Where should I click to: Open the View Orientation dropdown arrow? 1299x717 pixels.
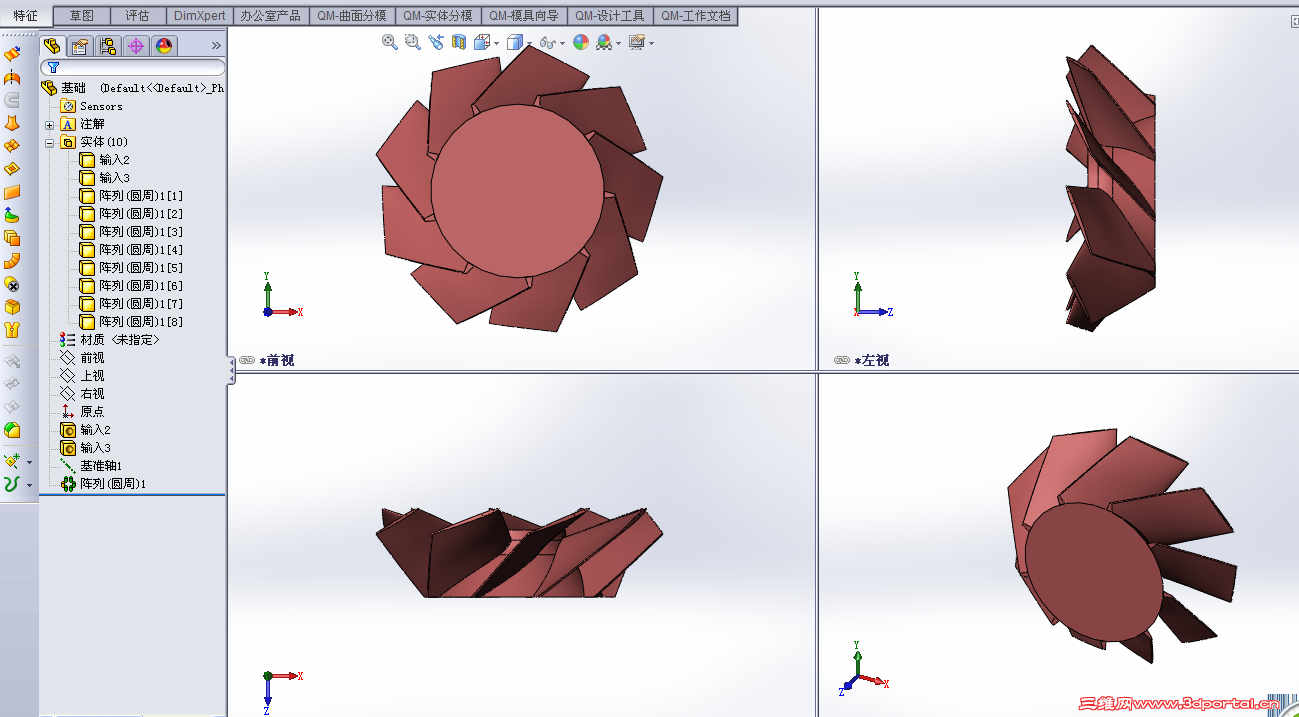click(x=495, y=43)
